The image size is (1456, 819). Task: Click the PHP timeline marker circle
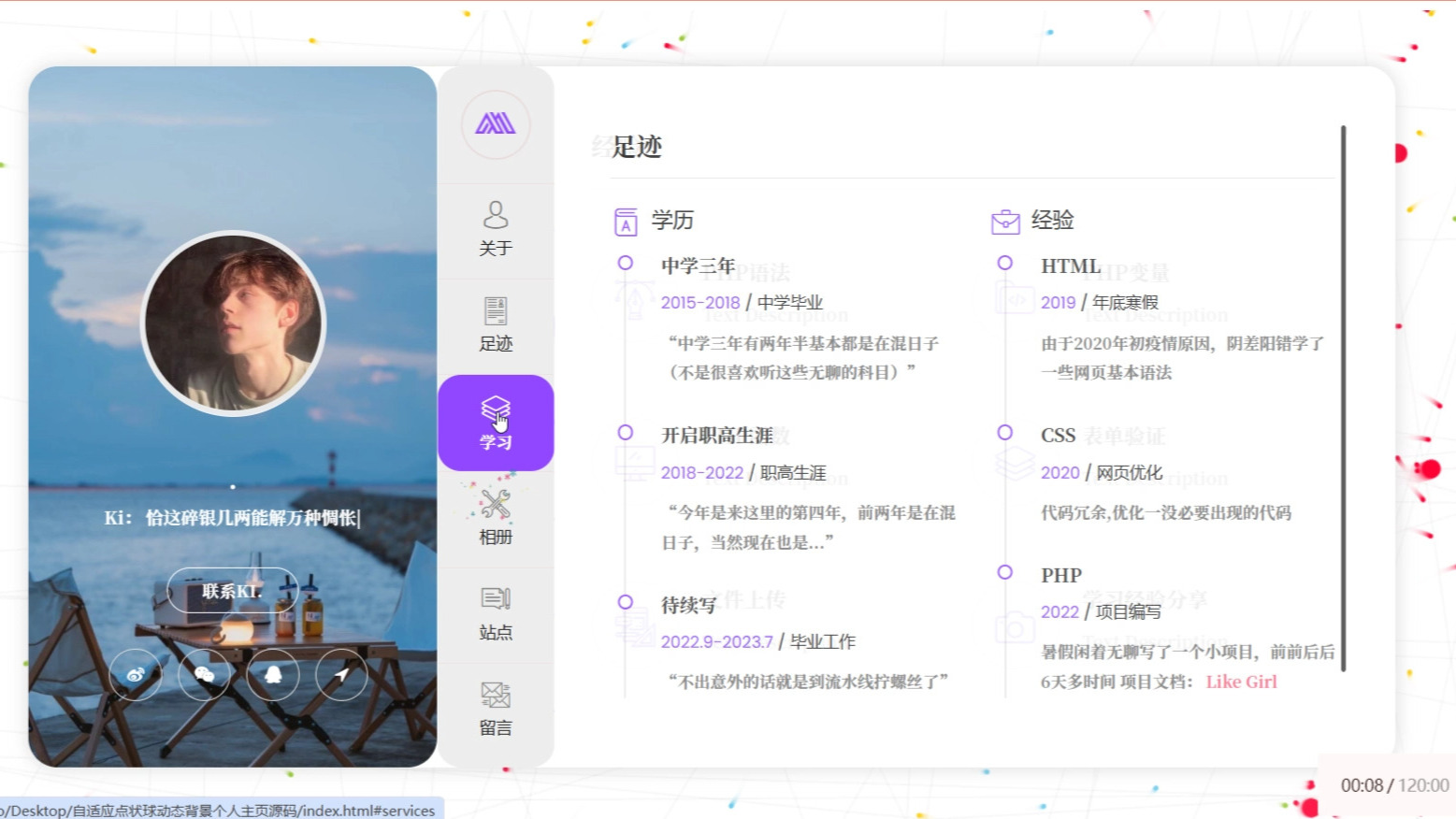click(x=1005, y=572)
